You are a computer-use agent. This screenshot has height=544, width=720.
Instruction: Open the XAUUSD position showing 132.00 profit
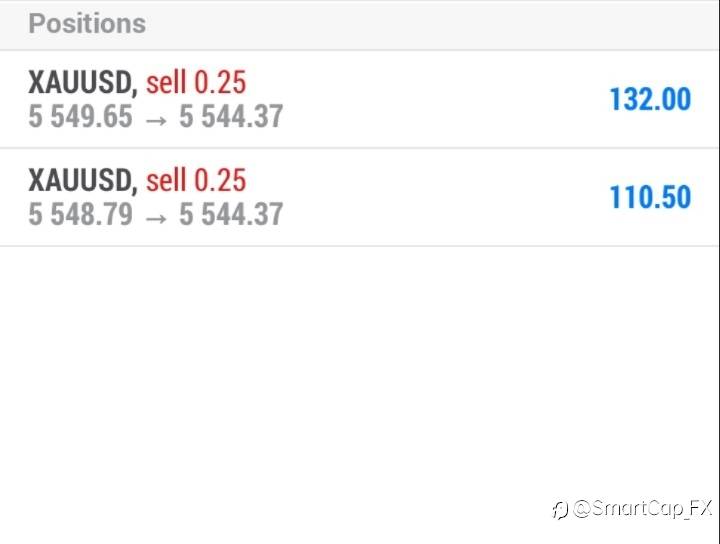360,99
